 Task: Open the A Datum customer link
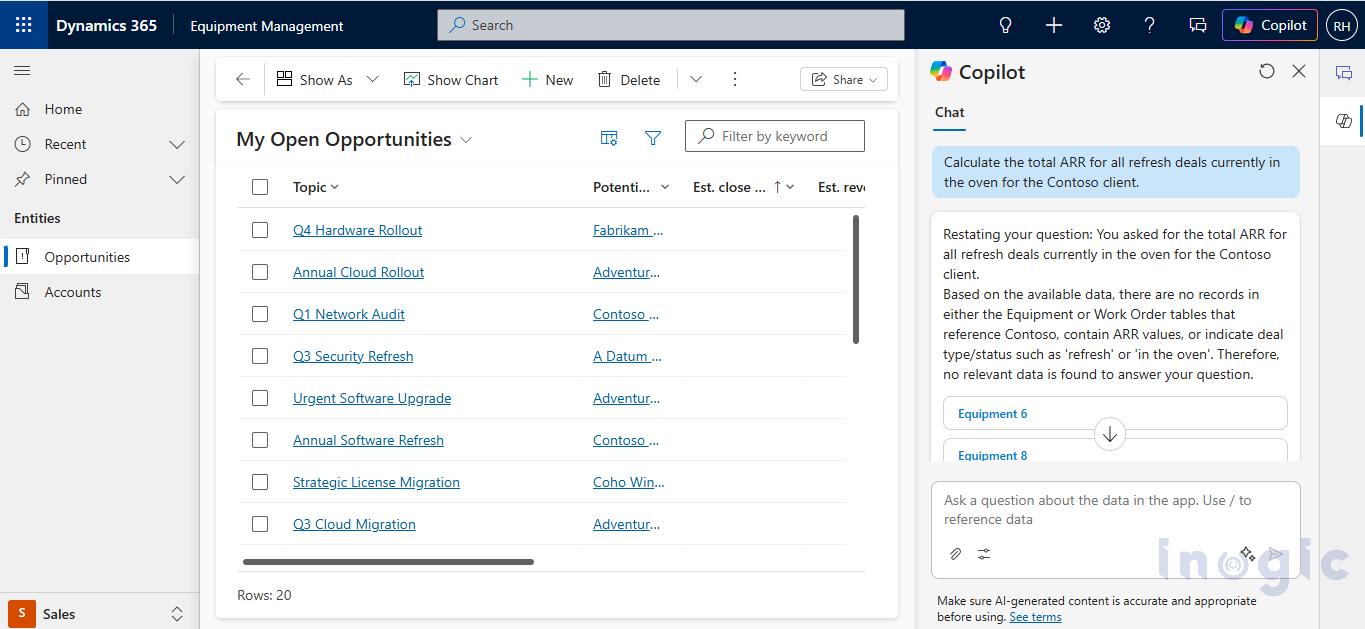627,356
